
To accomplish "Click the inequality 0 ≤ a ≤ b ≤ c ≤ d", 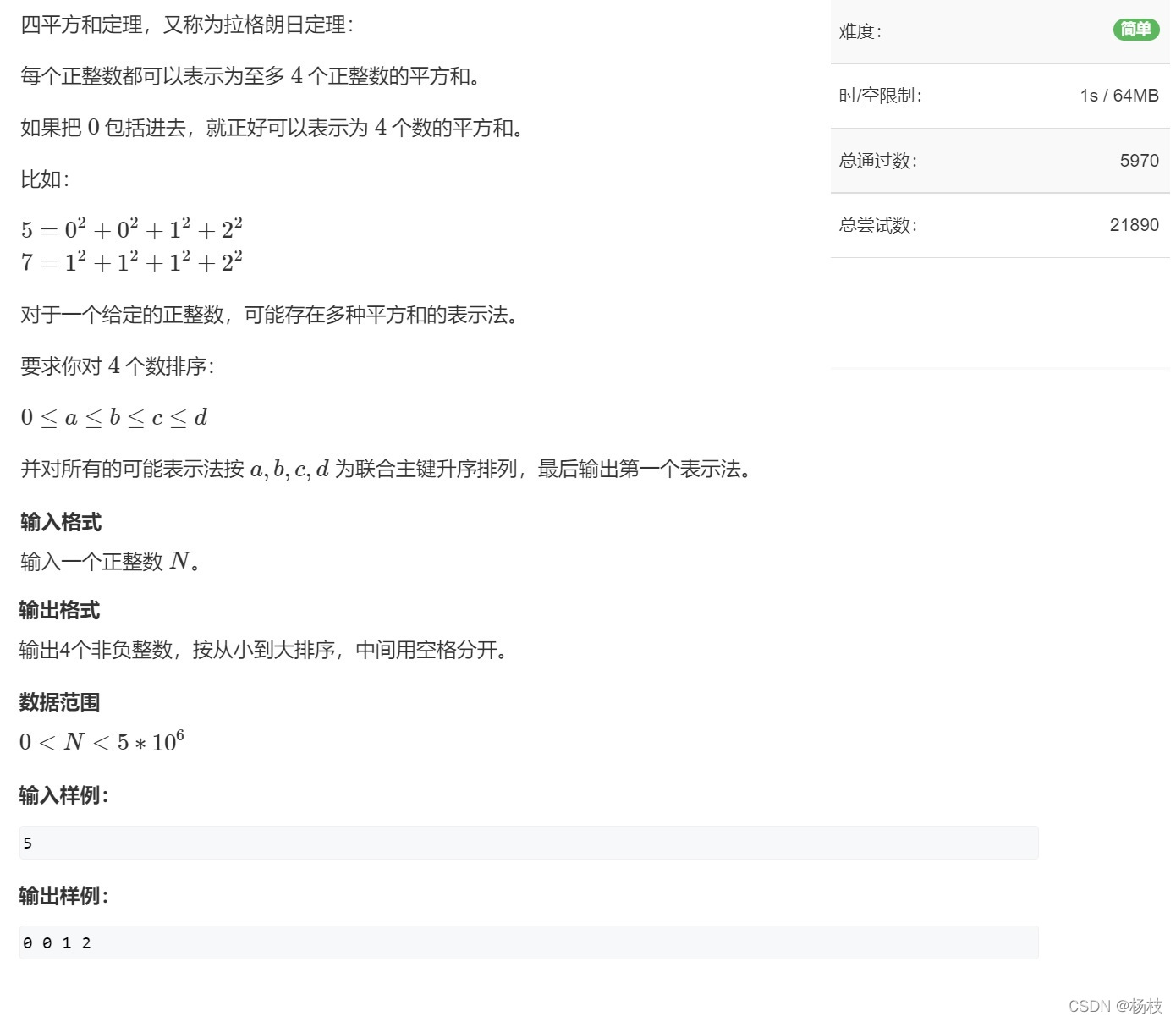I will tap(114, 417).
